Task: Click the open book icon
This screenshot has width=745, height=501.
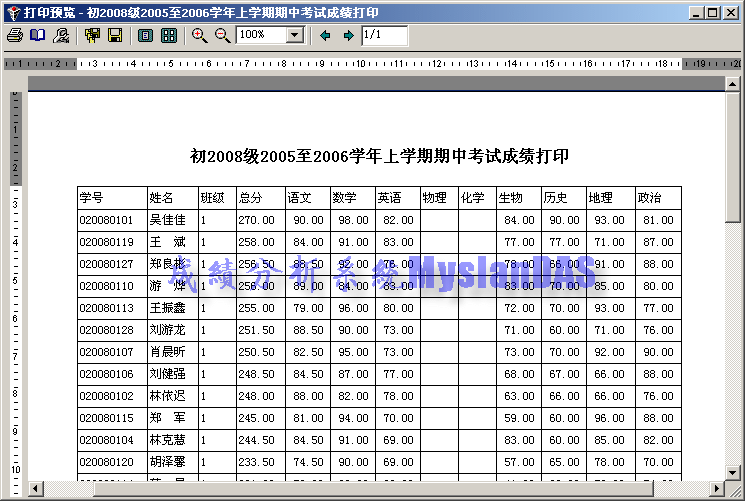Action: point(38,35)
